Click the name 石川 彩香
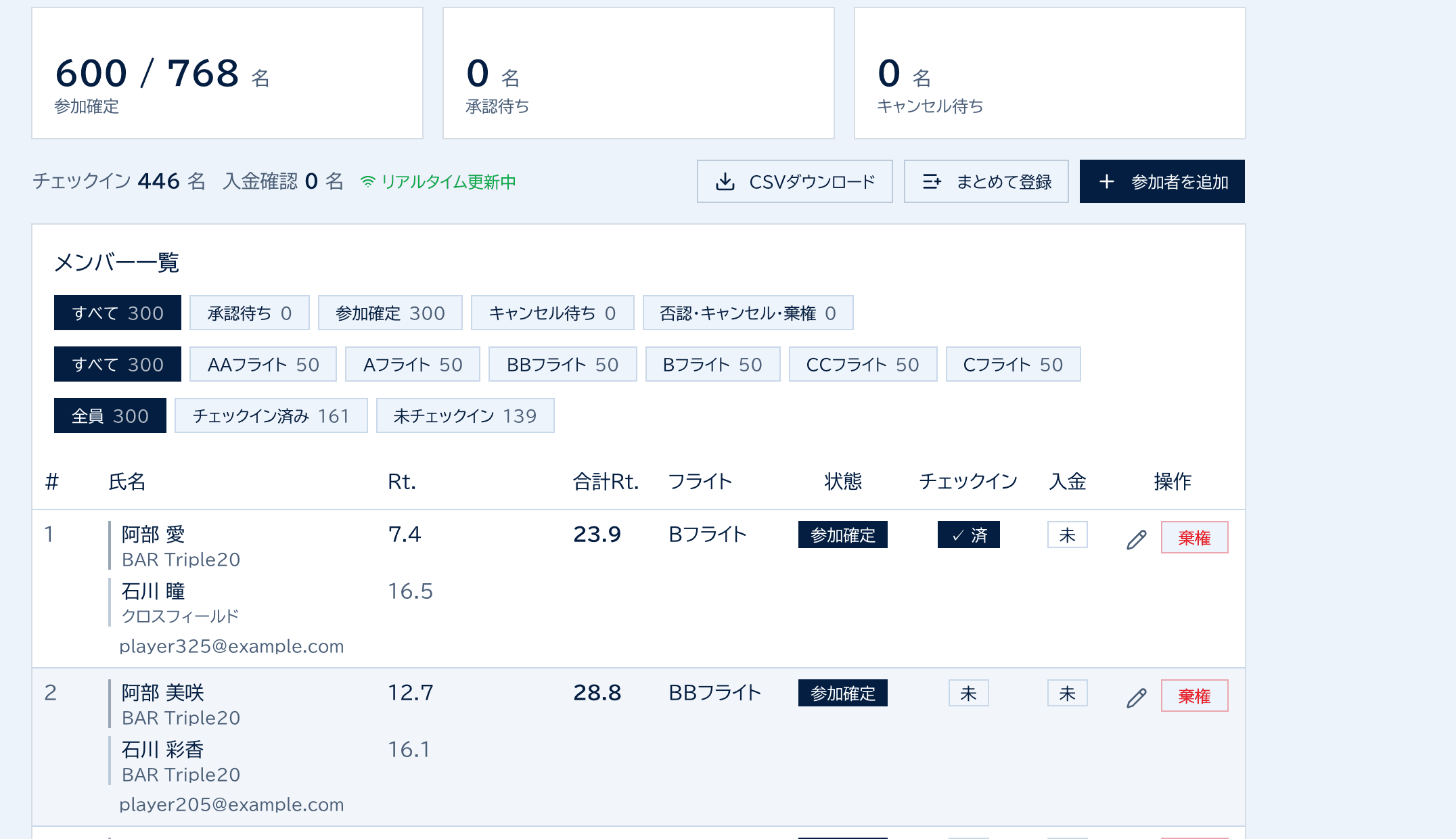The height and width of the screenshot is (839, 1456). click(x=163, y=750)
